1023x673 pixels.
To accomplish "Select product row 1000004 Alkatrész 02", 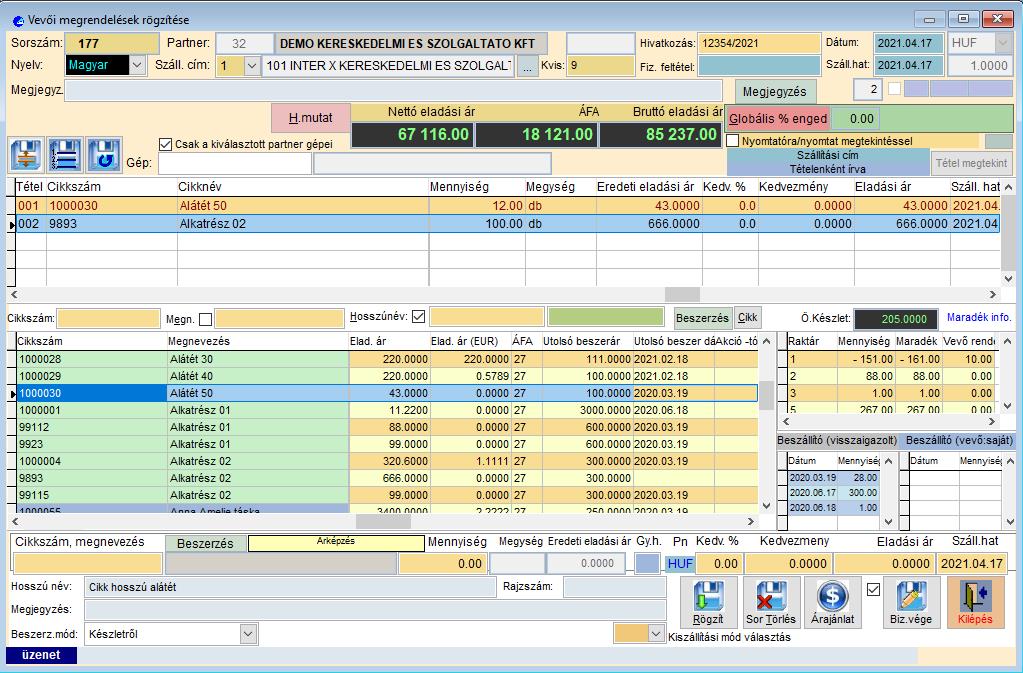I will click(388, 460).
